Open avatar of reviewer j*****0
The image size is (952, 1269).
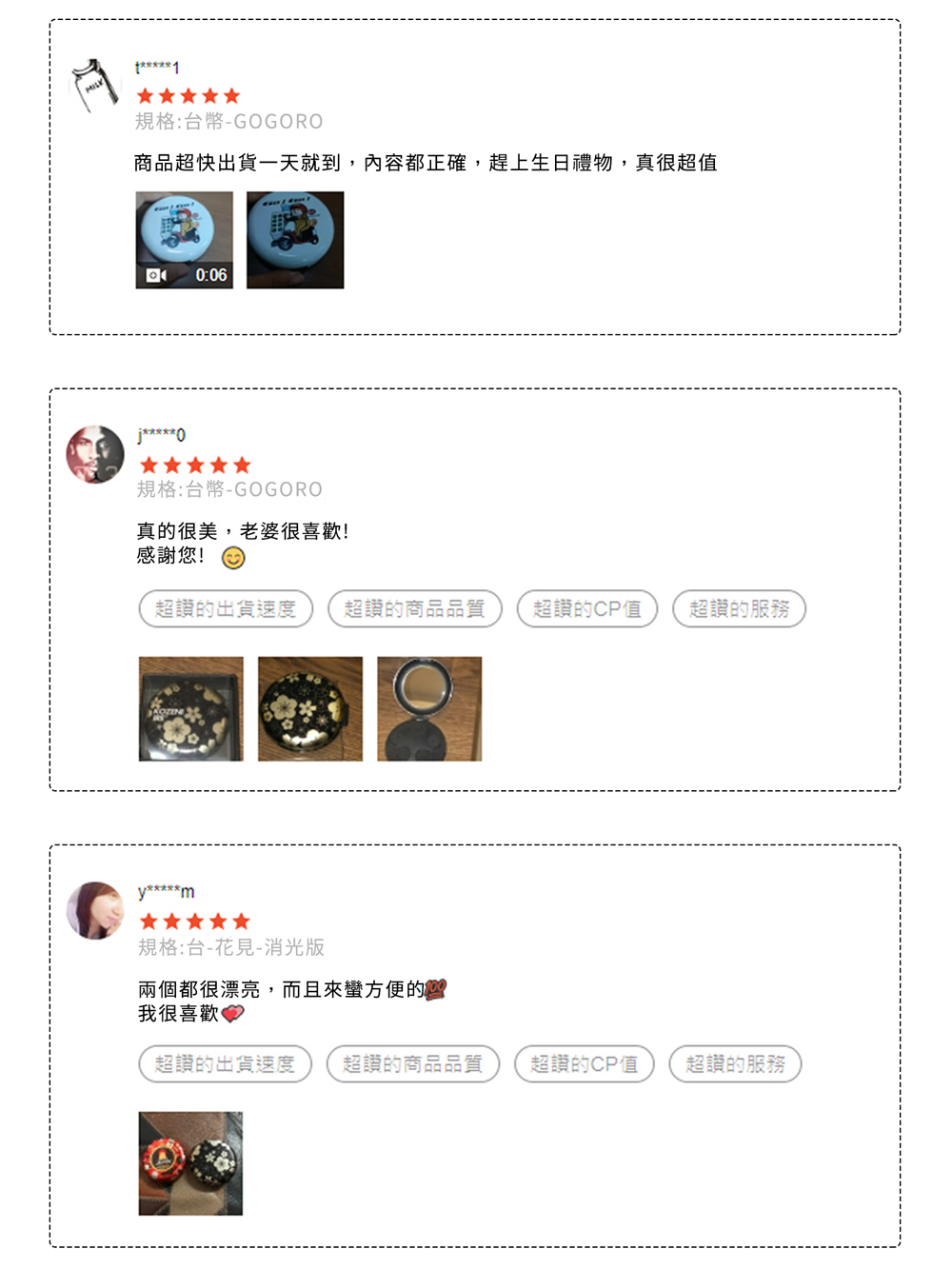(x=95, y=454)
